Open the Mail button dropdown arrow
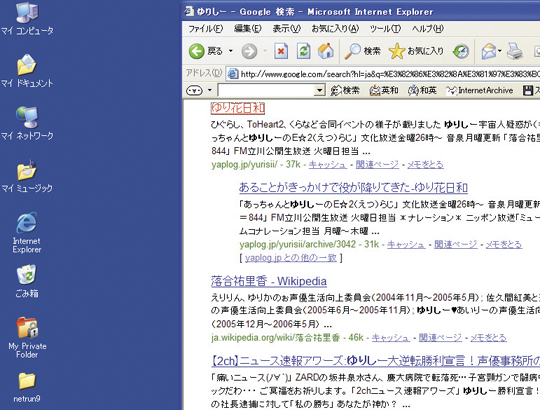 click(x=500, y=51)
